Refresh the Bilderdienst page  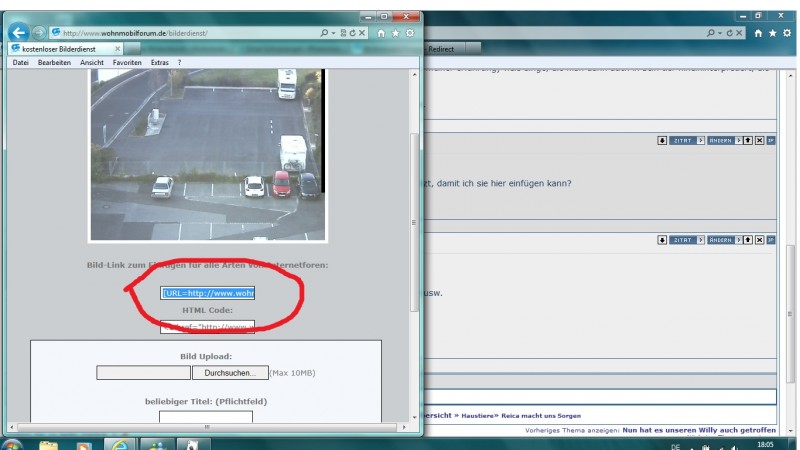[354, 33]
